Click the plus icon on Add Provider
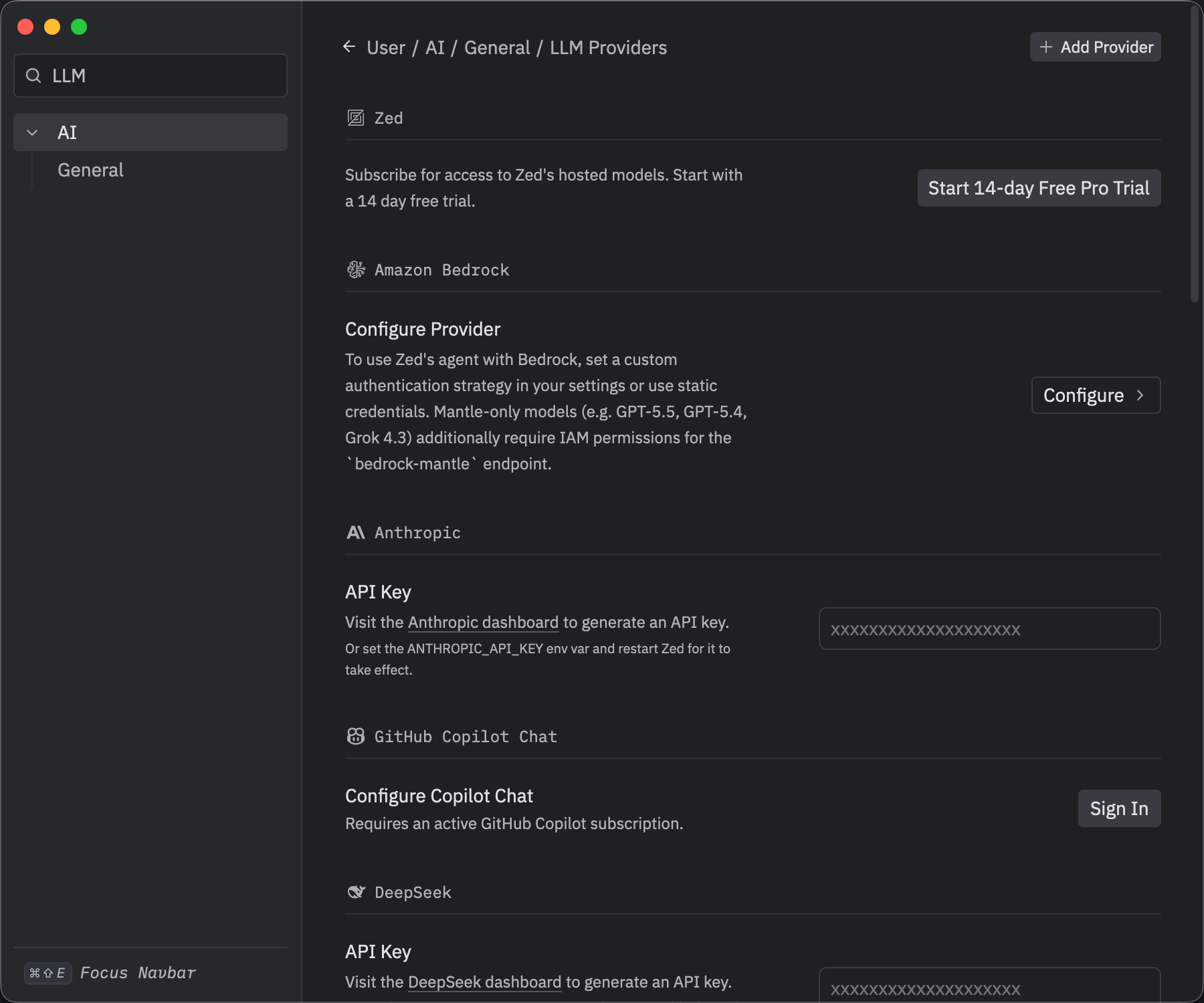 tap(1046, 47)
